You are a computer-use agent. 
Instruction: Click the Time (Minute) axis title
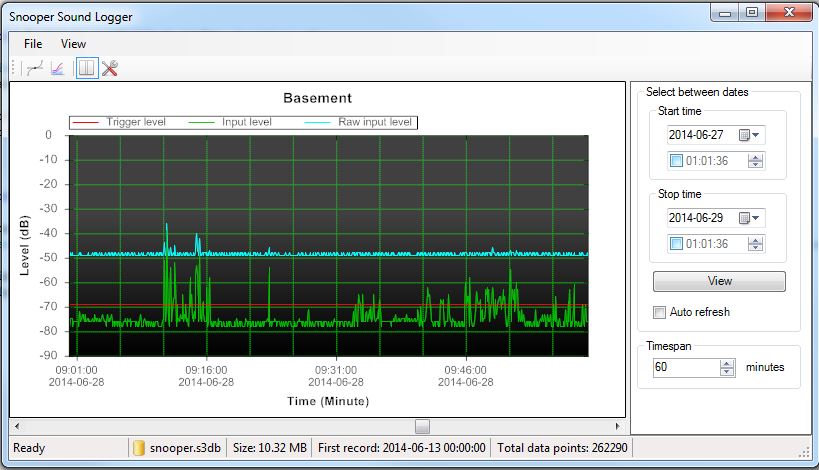pos(328,401)
